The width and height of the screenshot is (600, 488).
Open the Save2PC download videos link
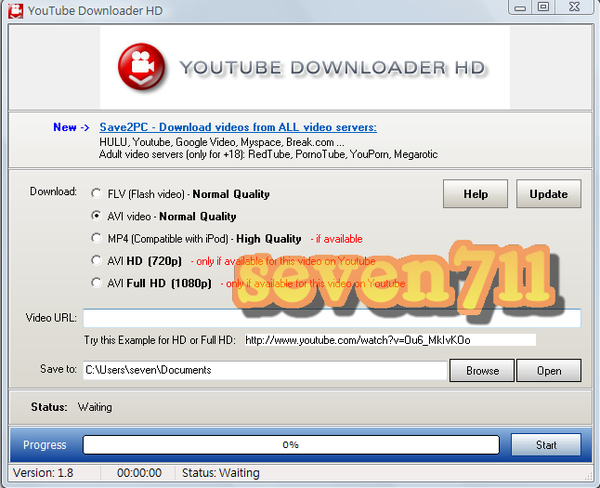pyautogui.click(x=238, y=127)
